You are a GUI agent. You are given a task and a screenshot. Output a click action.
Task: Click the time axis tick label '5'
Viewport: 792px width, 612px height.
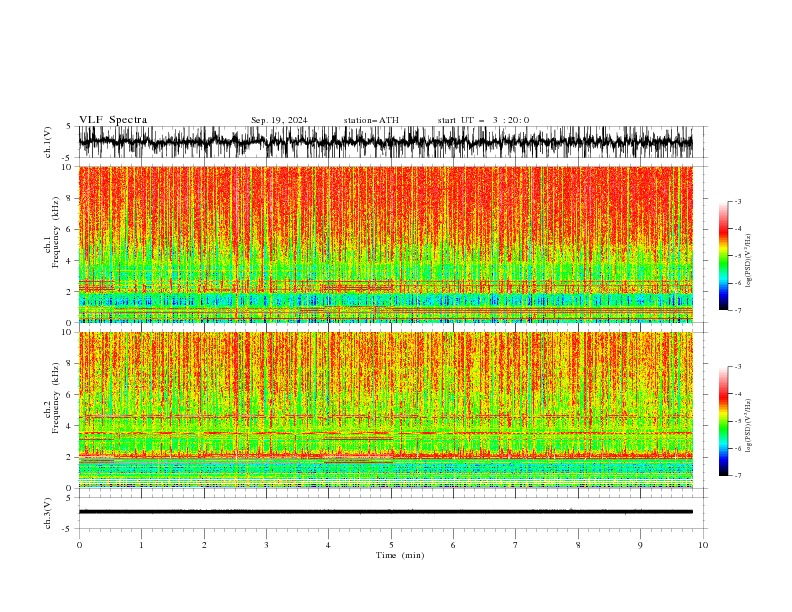(x=391, y=545)
